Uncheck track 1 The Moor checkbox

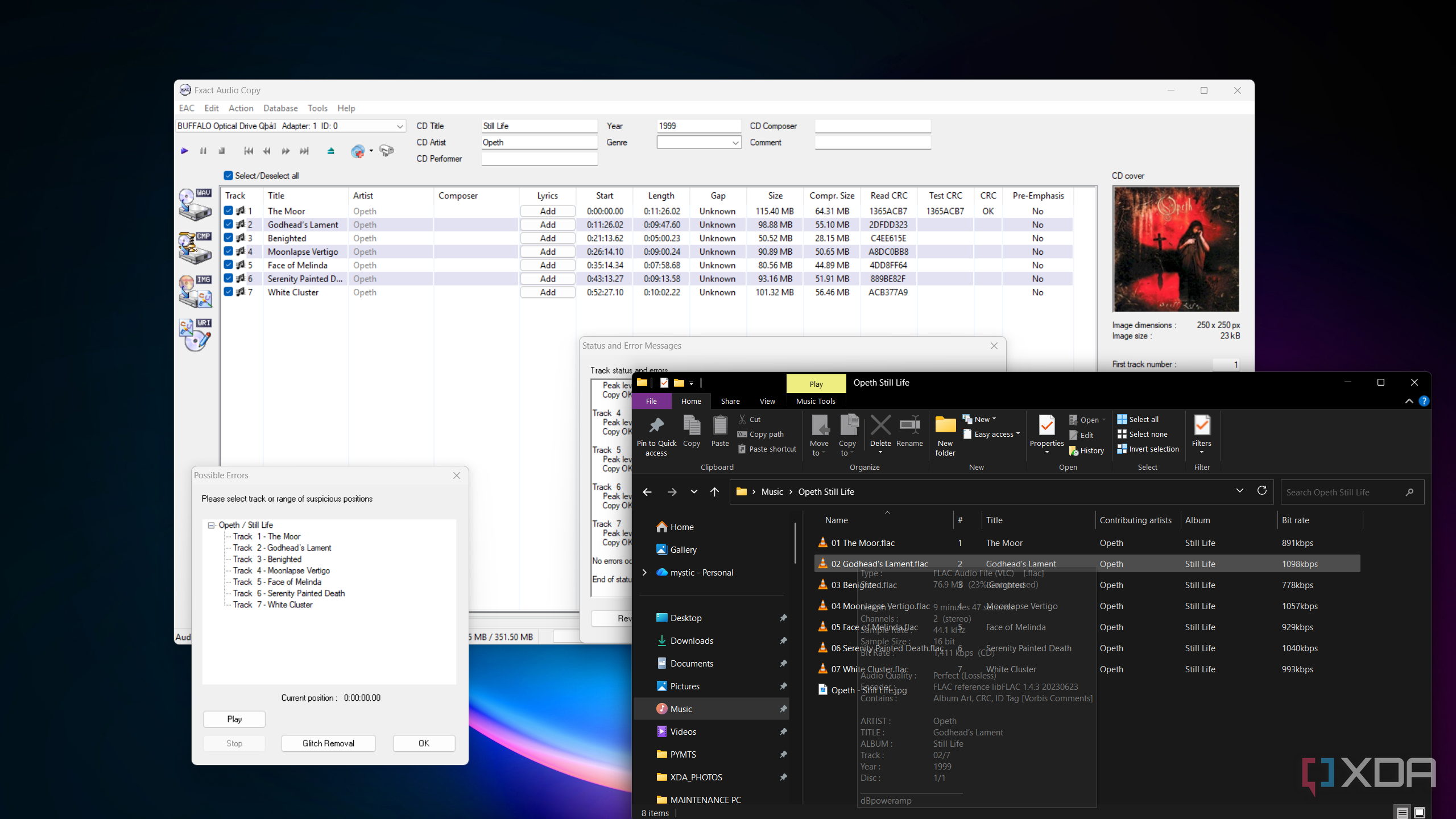coord(228,210)
